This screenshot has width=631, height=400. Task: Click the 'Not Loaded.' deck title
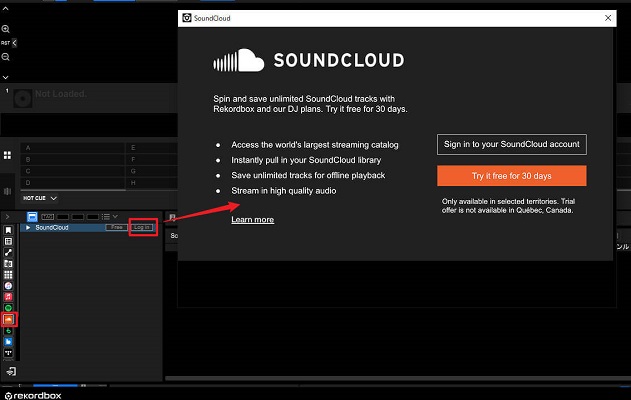point(60,94)
